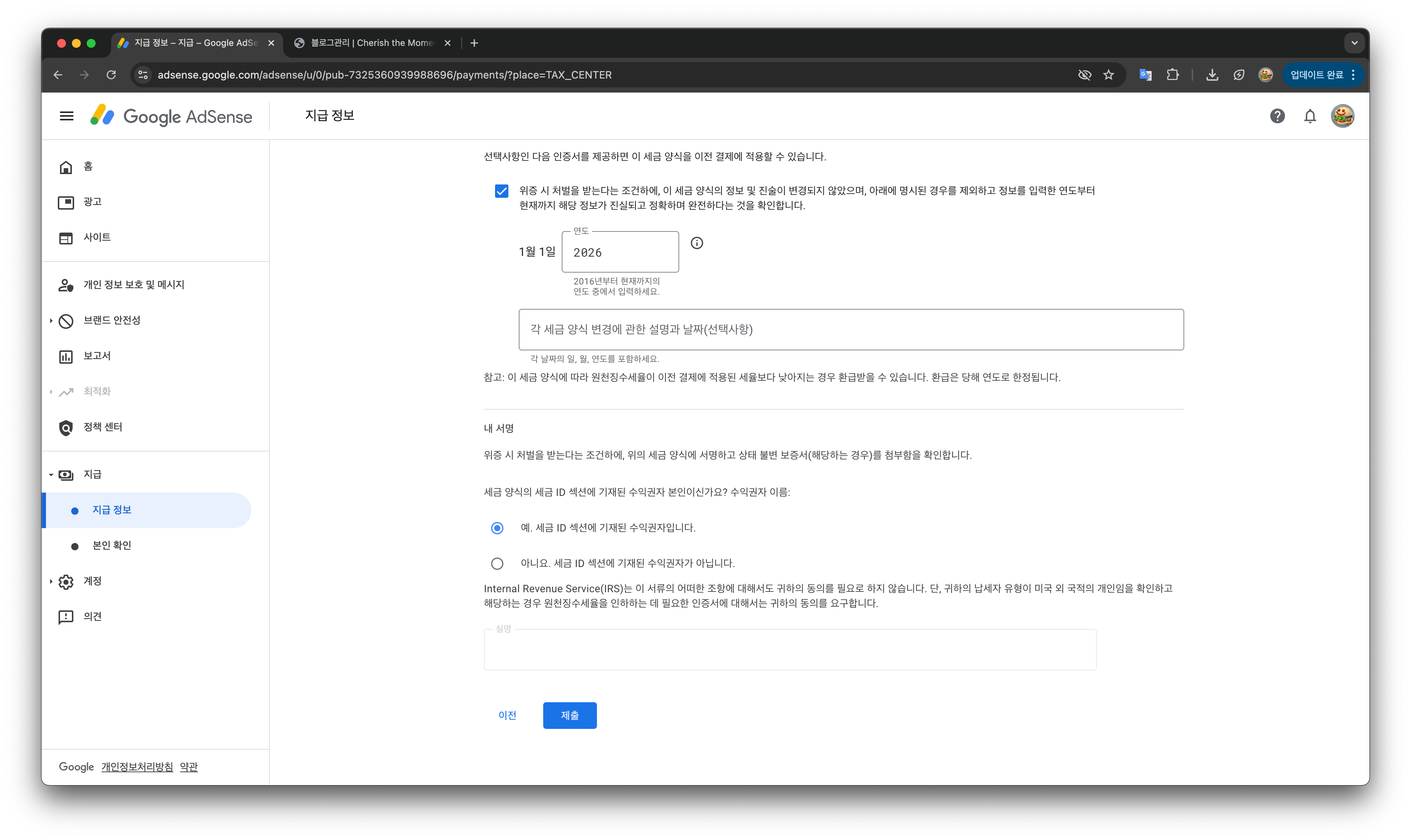Expand the 계정 section

pos(51,581)
